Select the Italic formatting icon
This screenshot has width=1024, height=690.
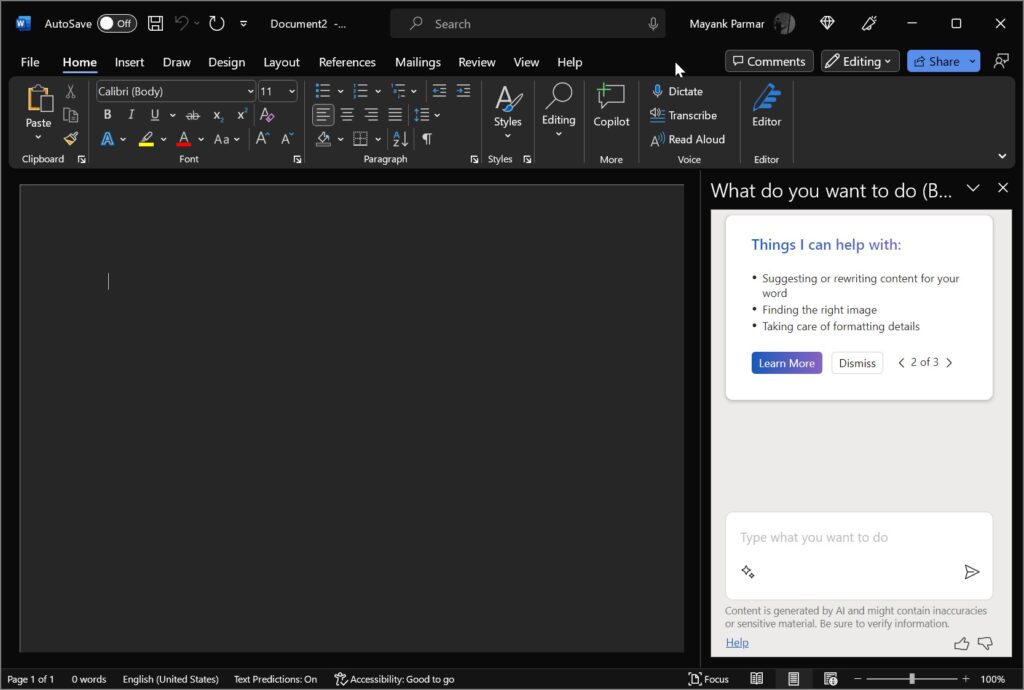[131, 115]
